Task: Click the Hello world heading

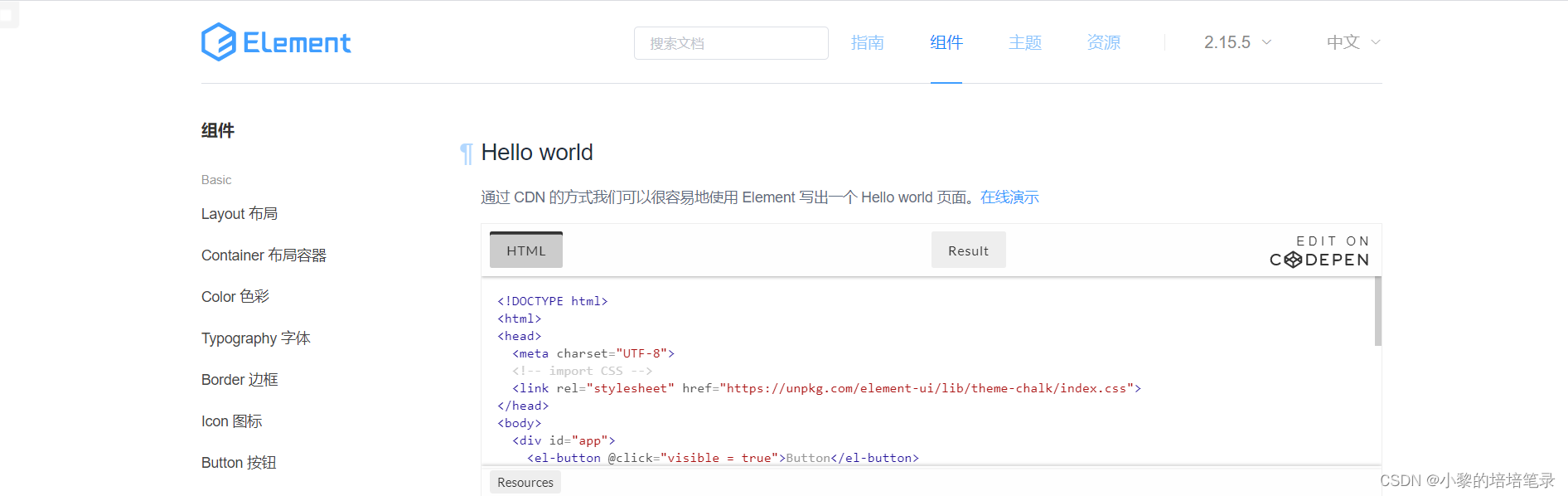Action: 537,153
